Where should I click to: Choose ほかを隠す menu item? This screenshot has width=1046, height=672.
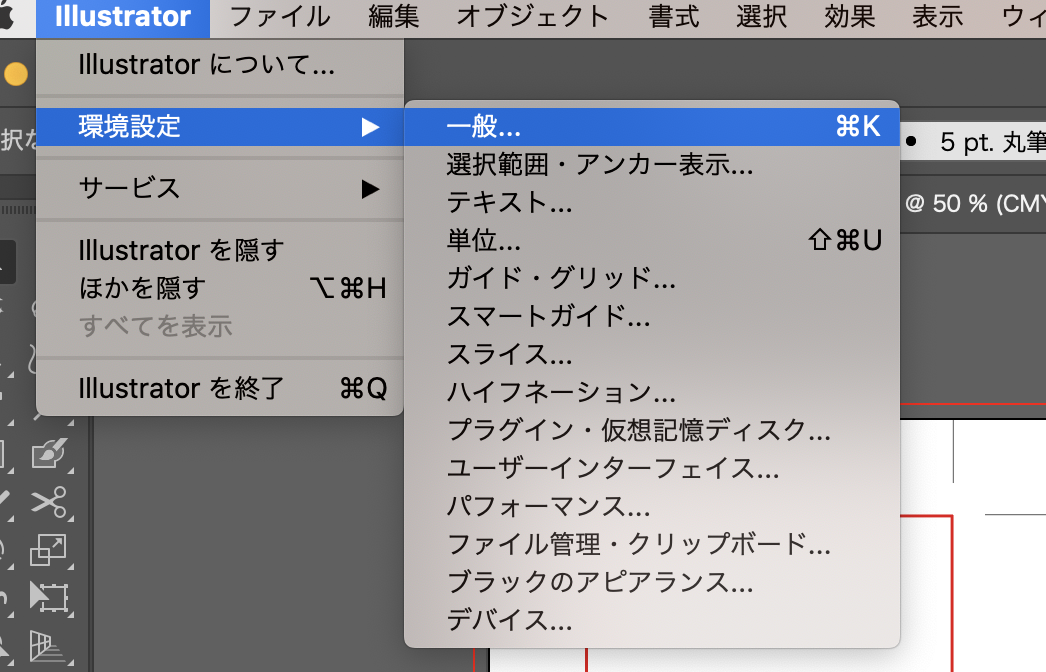point(219,289)
